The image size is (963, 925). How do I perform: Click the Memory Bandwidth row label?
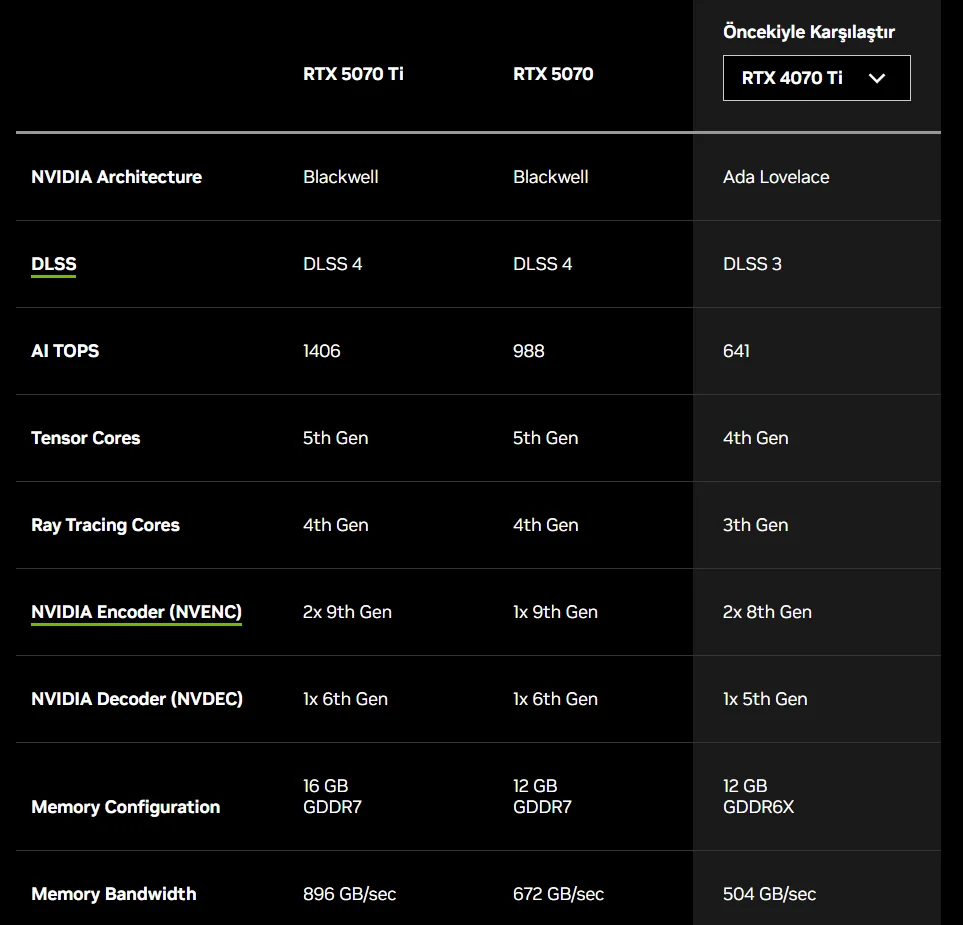tap(114, 894)
